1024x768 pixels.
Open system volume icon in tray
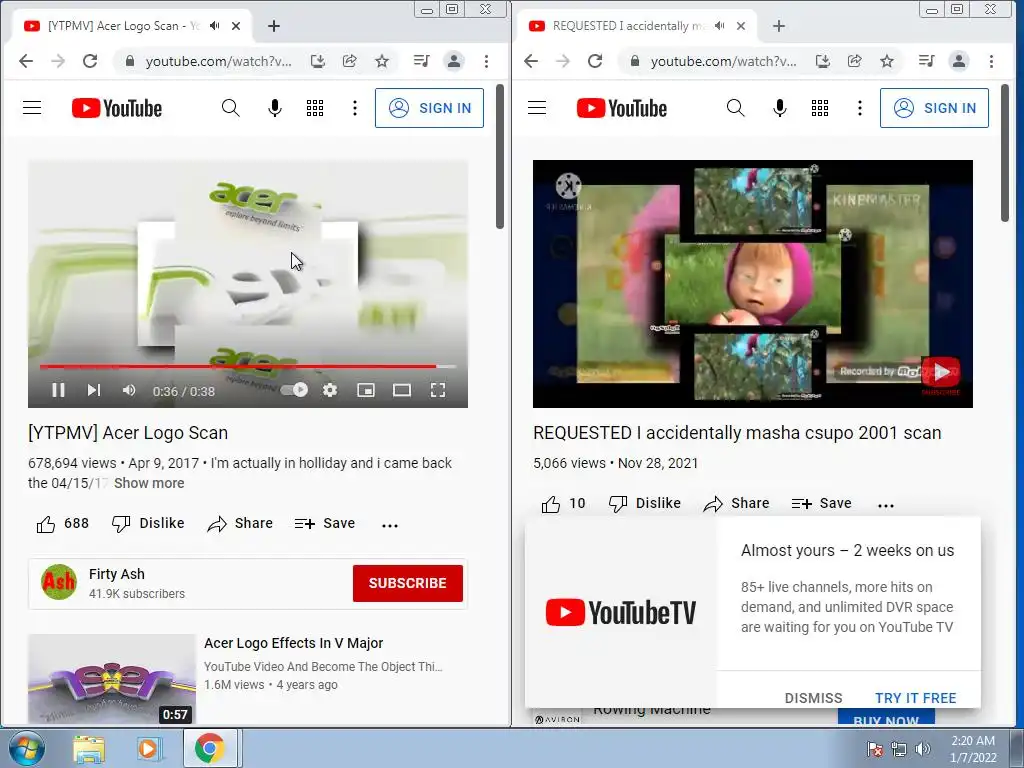922,749
